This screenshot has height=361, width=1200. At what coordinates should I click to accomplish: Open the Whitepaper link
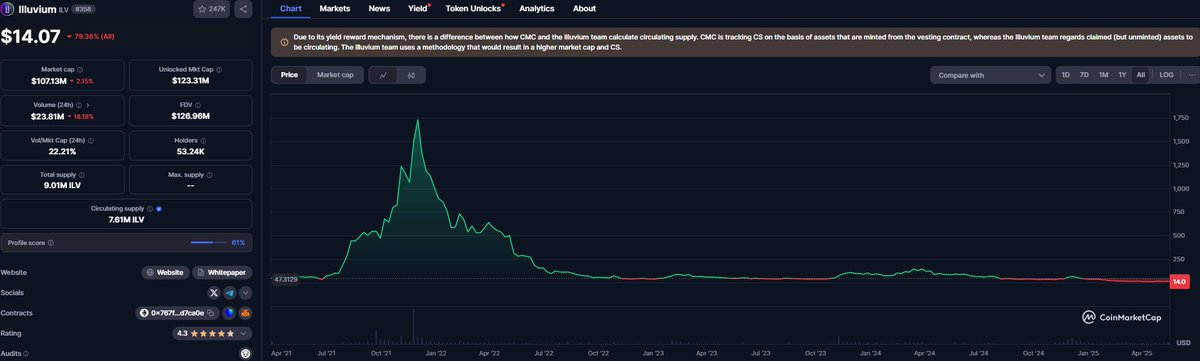tap(223, 272)
